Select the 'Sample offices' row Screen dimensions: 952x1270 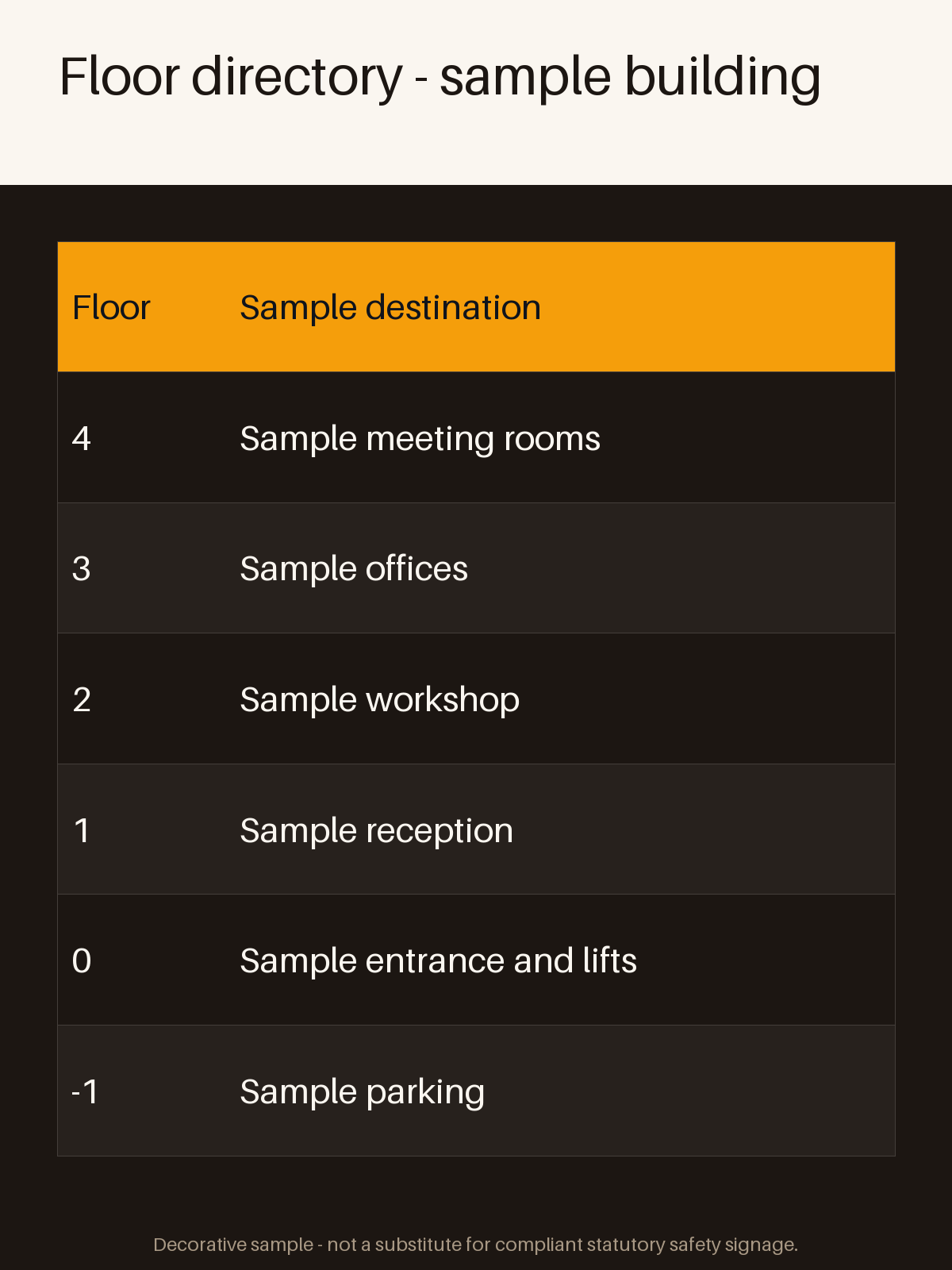pyautogui.click(x=476, y=568)
